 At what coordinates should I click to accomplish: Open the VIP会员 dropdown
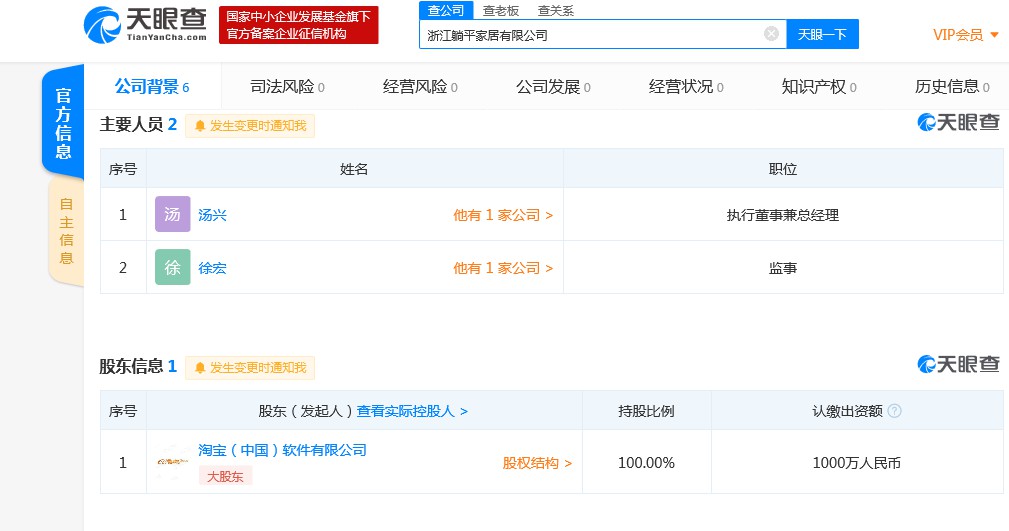[x=966, y=35]
